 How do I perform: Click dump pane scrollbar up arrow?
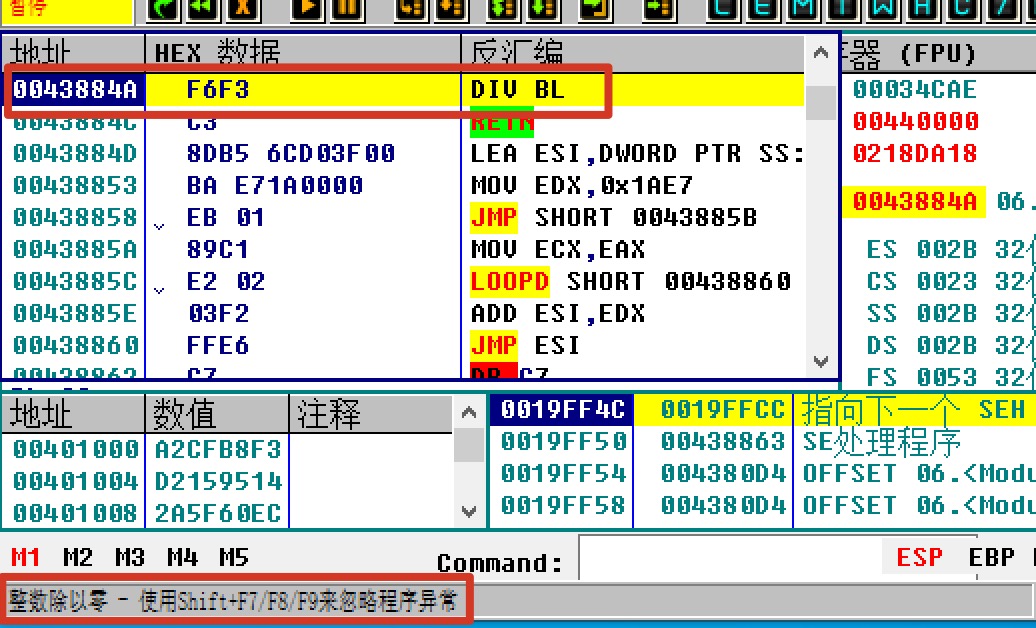pyautogui.click(x=469, y=413)
